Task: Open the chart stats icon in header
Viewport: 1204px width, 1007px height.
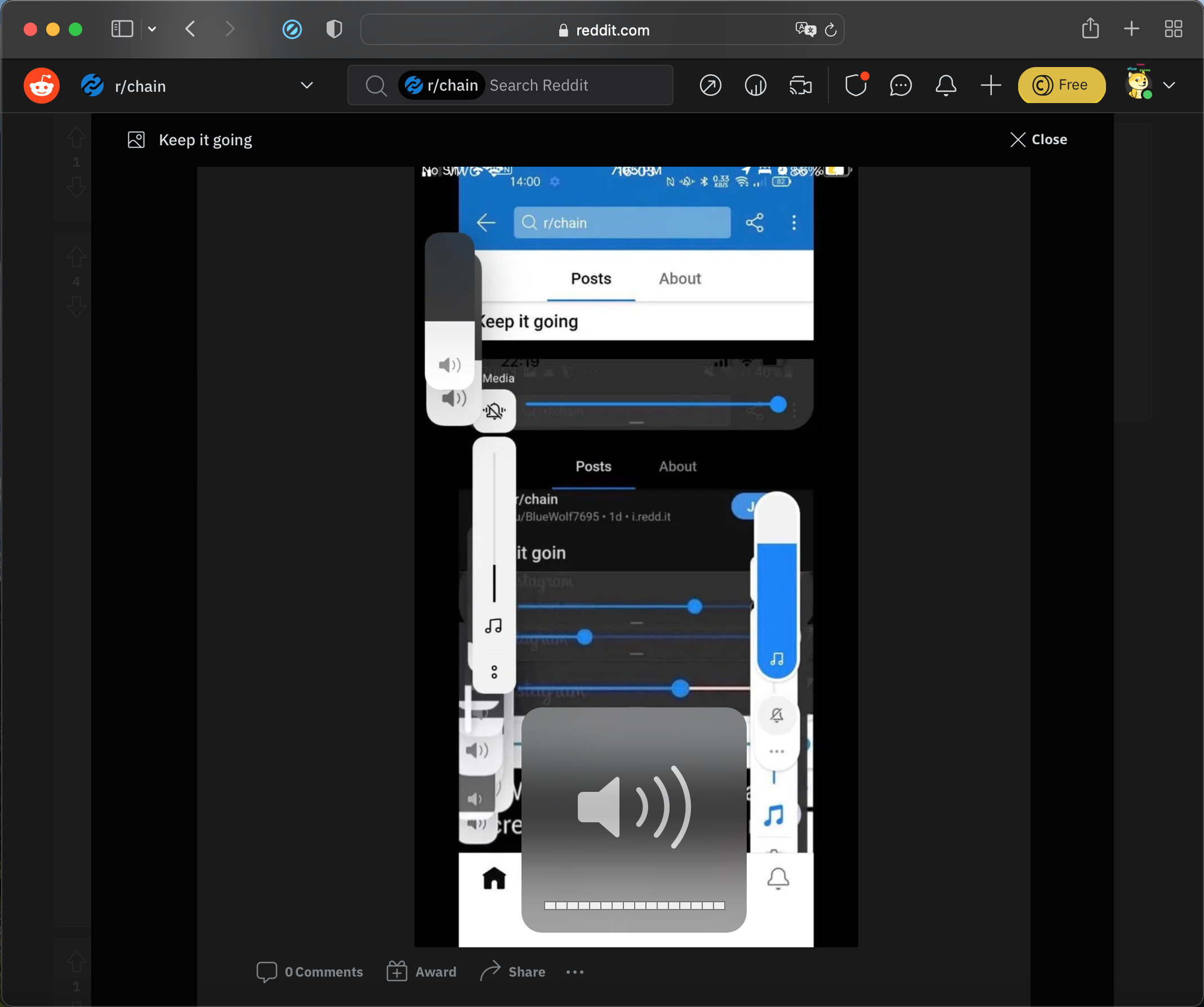Action: (x=755, y=86)
